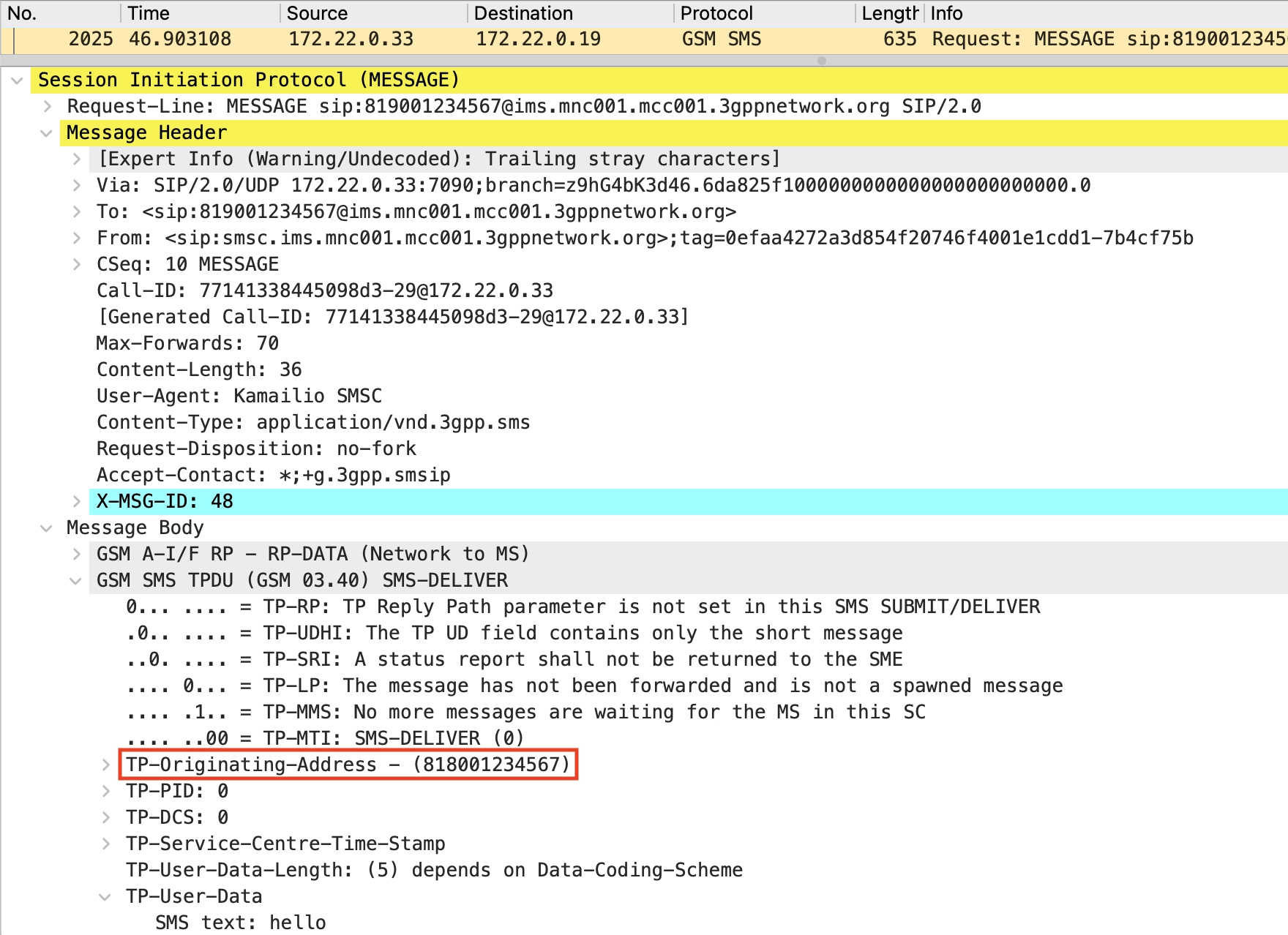Expand the TP-Originating-Address field
The height and width of the screenshot is (935, 1288).
click(x=106, y=765)
